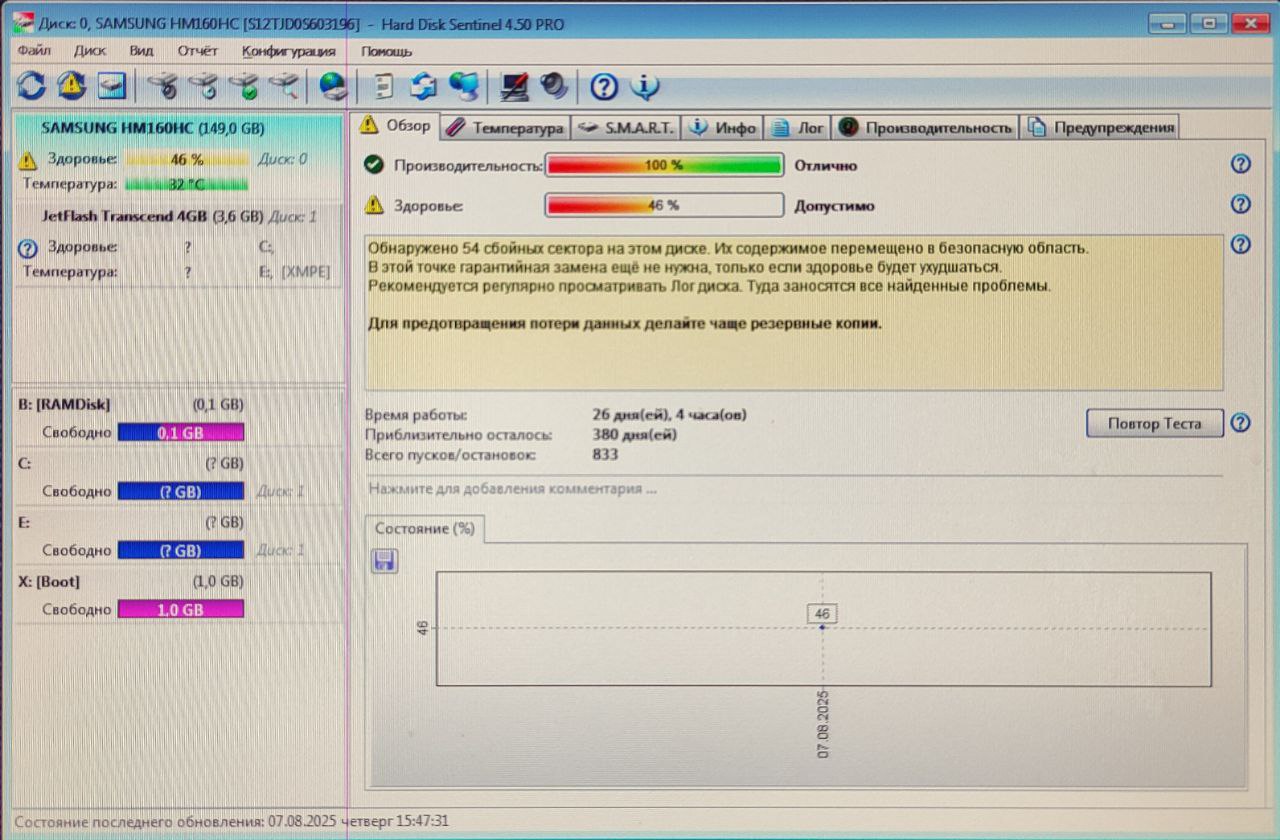Click the comment field 'Нажмите для добавления комментария'
1280x840 pixels.
point(795,489)
